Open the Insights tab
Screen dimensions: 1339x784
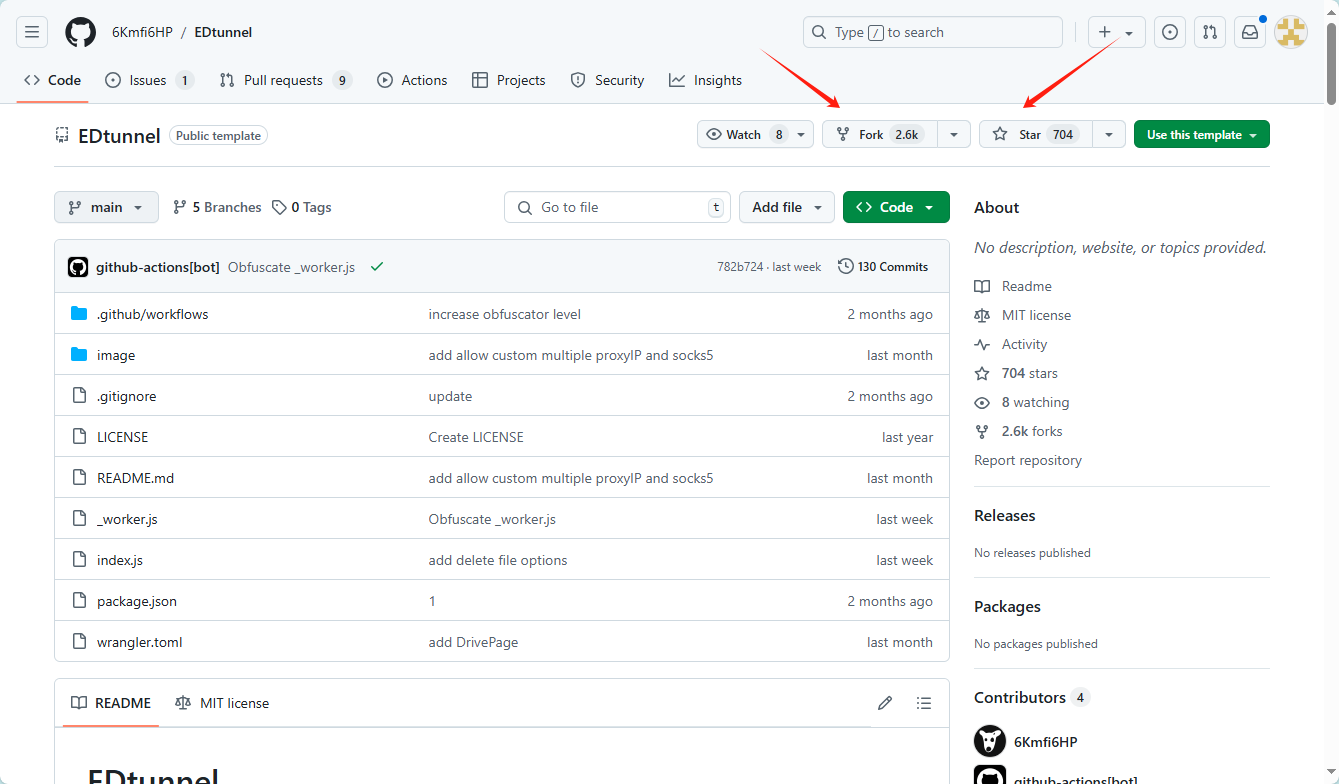(x=706, y=80)
